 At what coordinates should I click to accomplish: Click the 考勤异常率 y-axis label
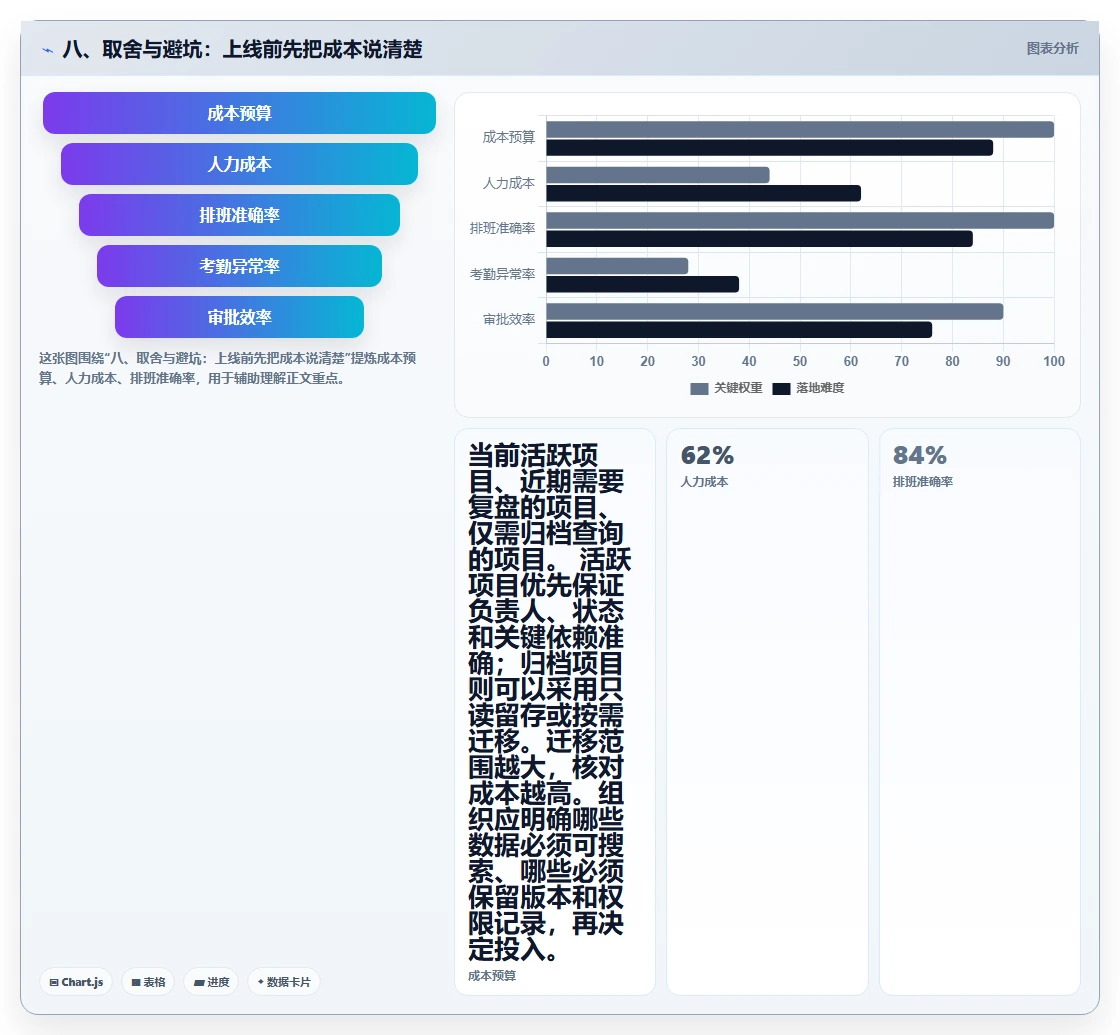(x=502, y=274)
